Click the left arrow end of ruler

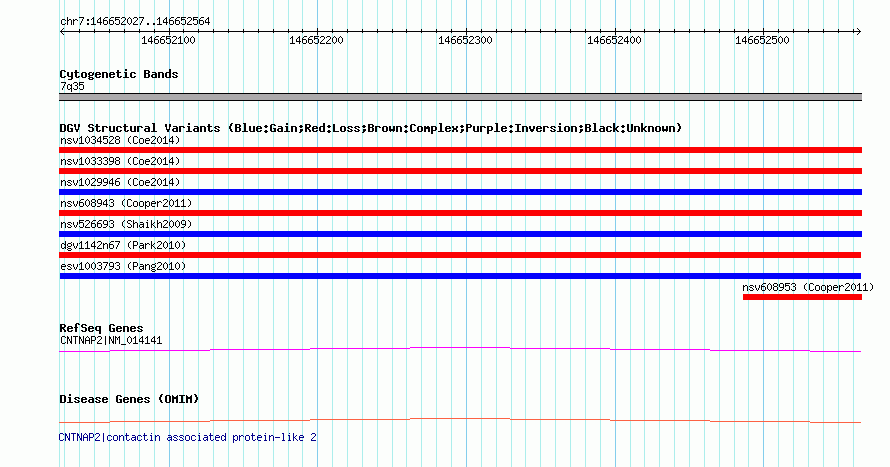[62, 32]
